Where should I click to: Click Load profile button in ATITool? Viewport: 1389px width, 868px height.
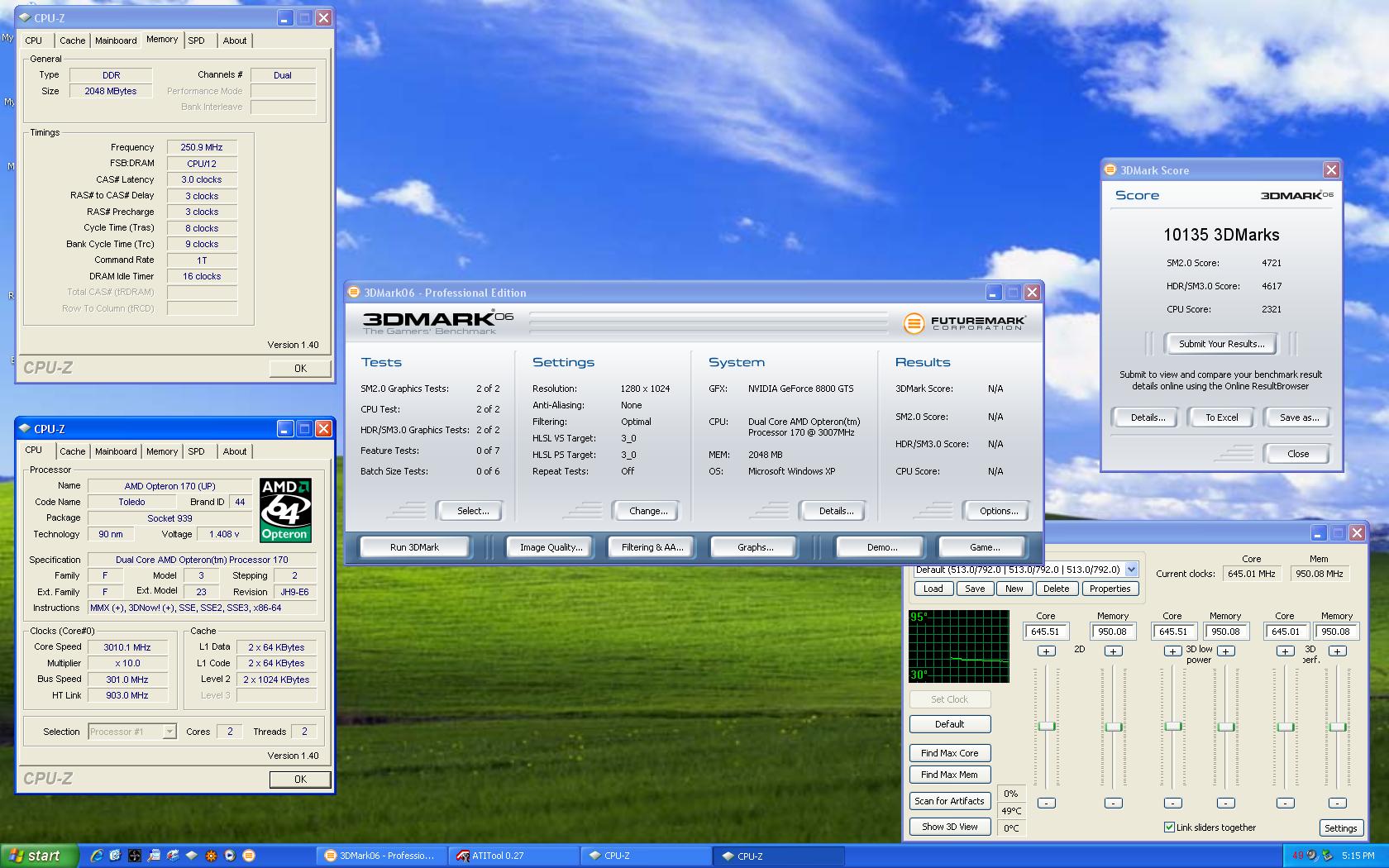click(933, 589)
